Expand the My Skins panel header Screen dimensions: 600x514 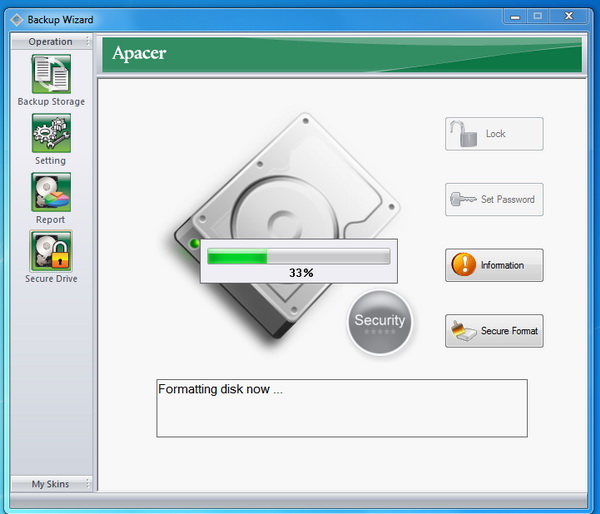click(x=51, y=484)
